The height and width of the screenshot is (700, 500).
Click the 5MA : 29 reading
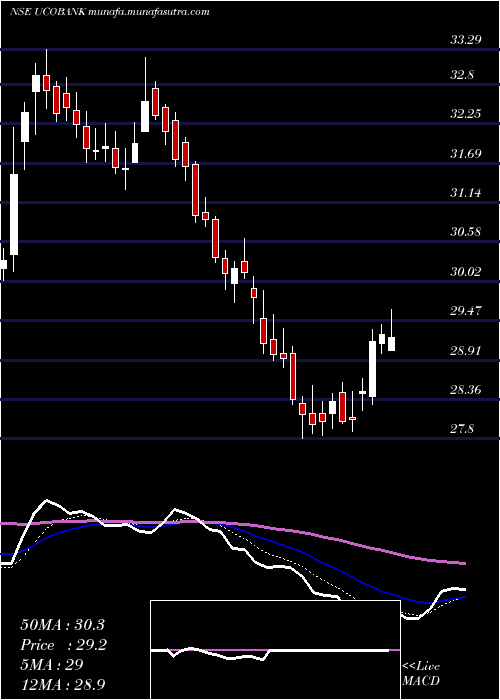point(52,664)
